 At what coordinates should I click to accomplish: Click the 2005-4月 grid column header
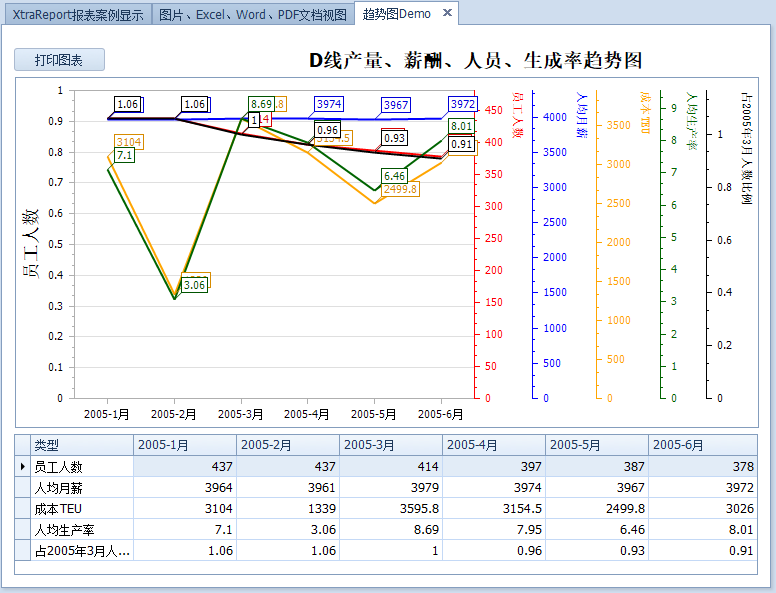pyautogui.click(x=494, y=445)
